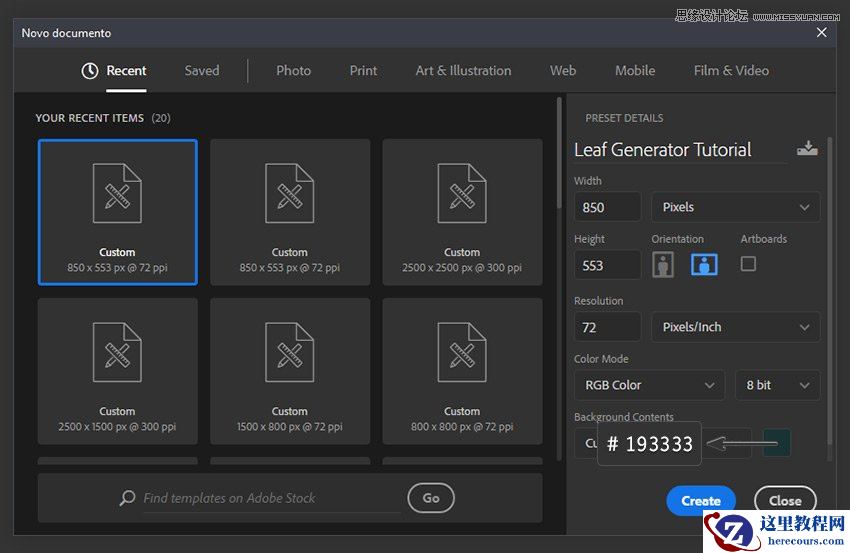The image size is (850, 553).
Task: Click the background color swatch
Action: point(777,442)
